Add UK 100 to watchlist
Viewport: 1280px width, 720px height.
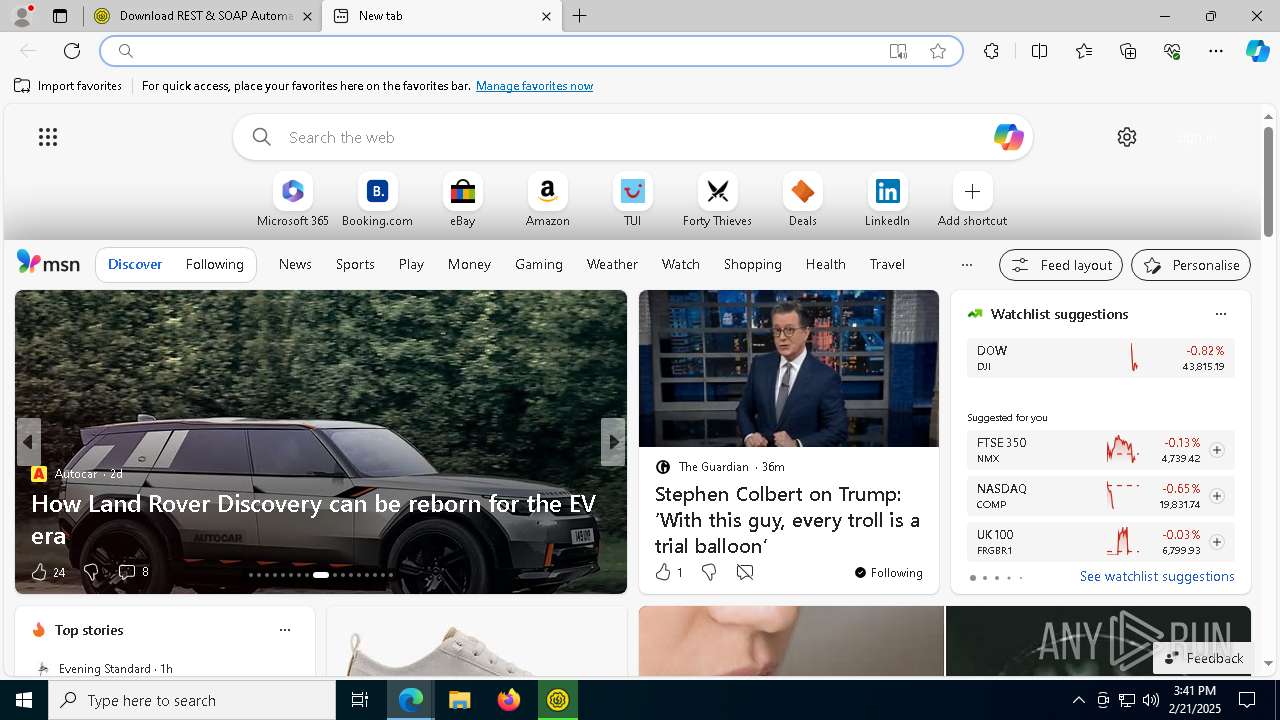click(x=1216, y=542)
